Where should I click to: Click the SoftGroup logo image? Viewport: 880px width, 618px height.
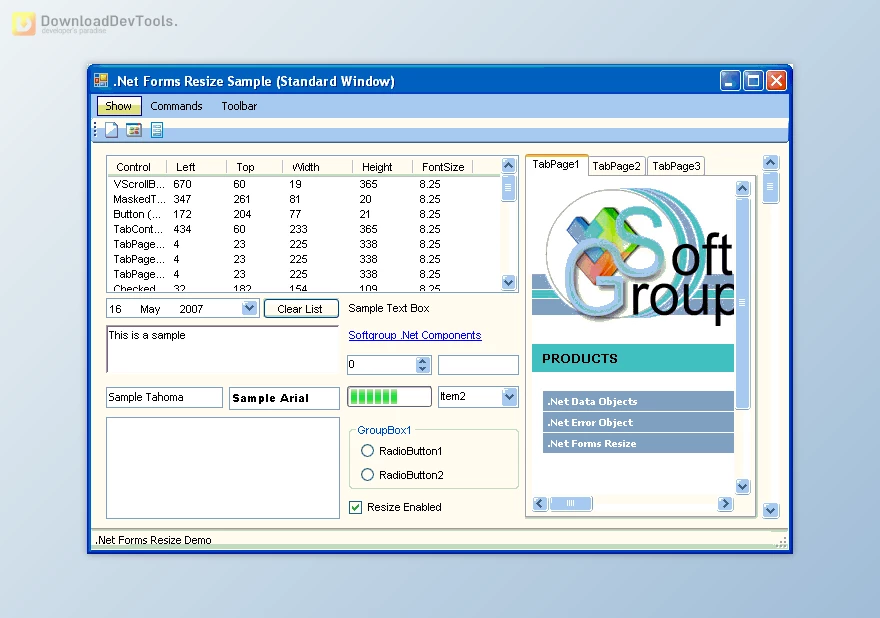tap(633, 255)
